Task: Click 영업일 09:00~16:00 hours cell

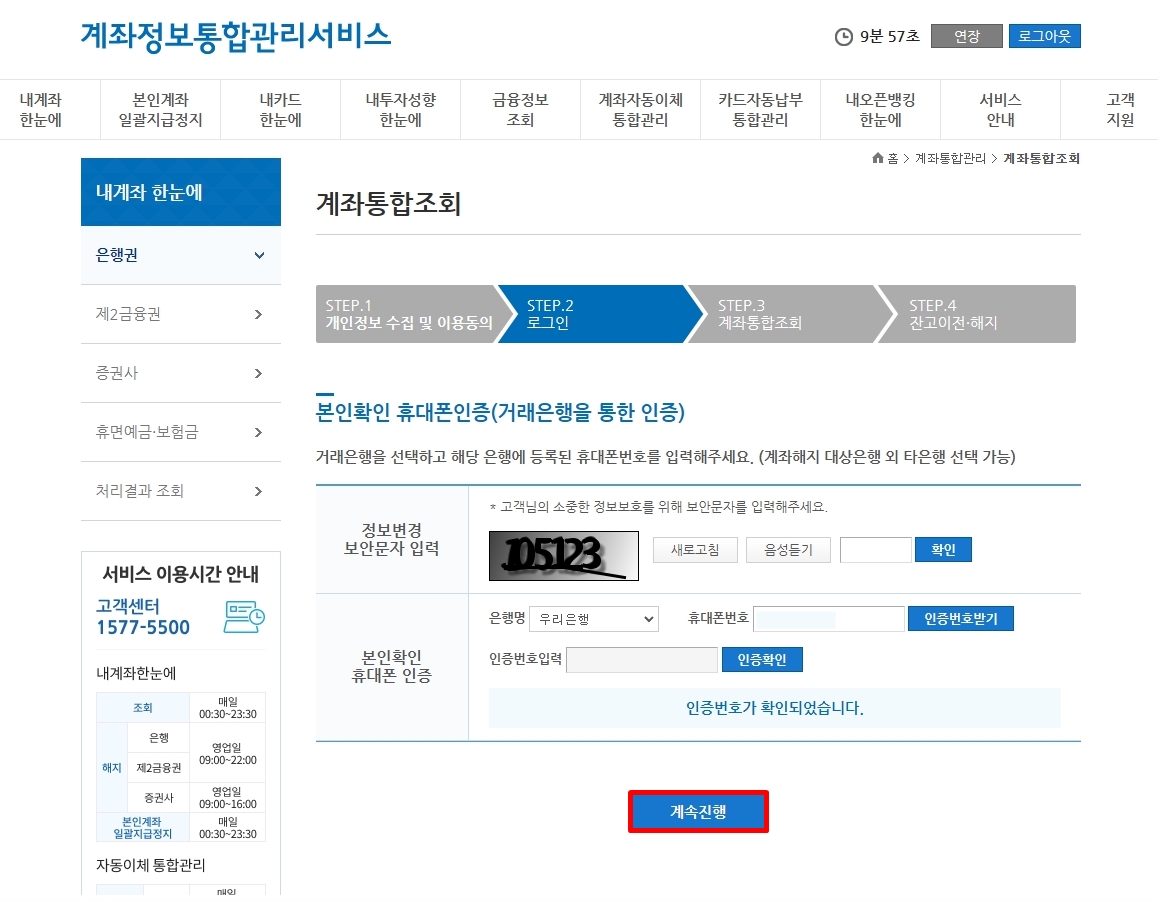Action: tap(227, 798)
